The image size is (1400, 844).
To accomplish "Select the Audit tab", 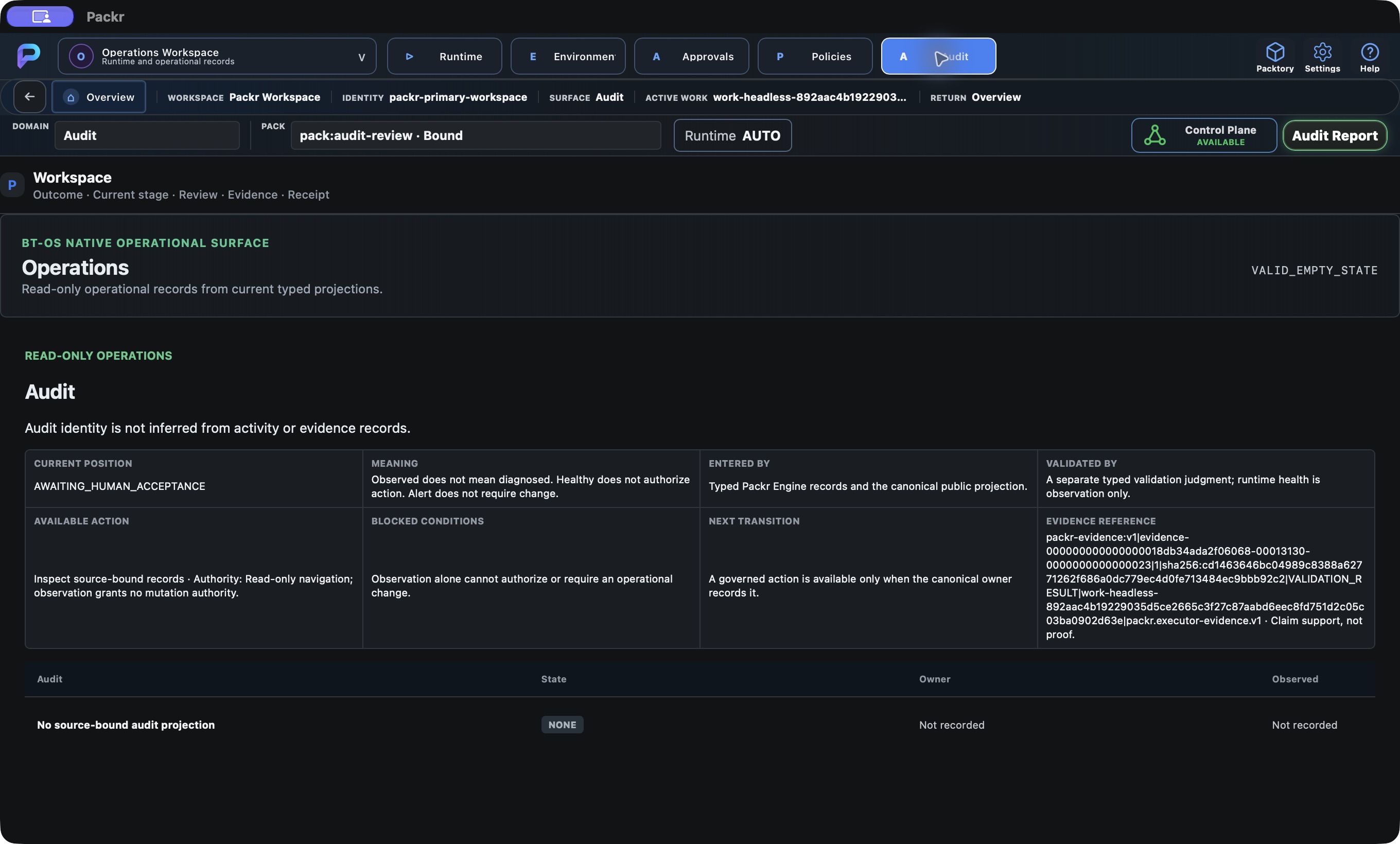I will (938, 56).
